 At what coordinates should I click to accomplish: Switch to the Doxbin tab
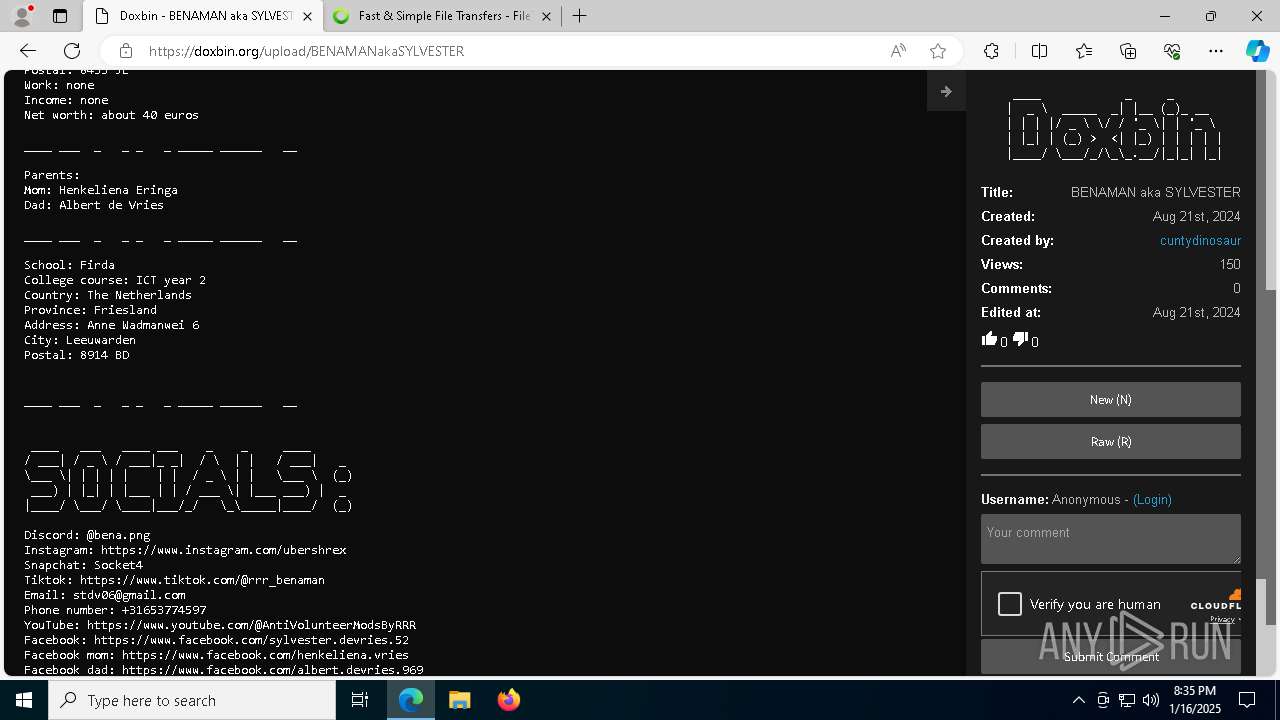pos(203,16)
